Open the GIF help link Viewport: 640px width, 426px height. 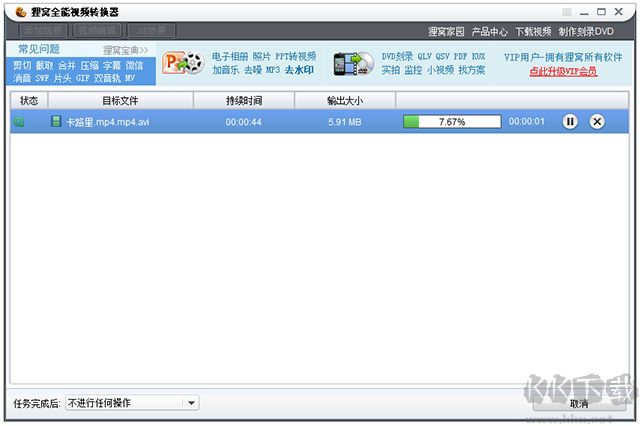click(x=82, y=78)
